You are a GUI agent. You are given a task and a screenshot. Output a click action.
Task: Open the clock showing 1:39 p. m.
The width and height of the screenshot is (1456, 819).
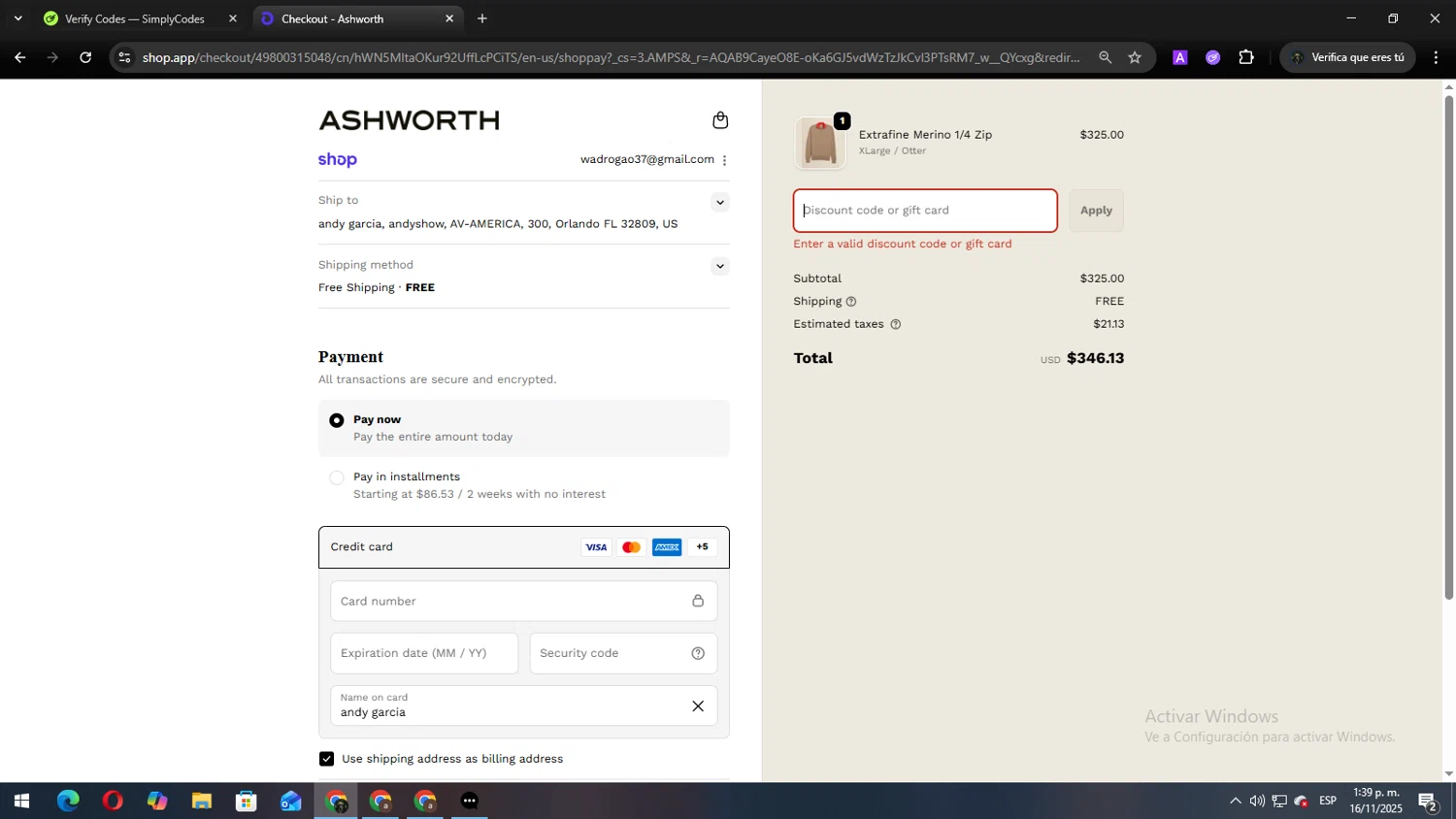1375,802
